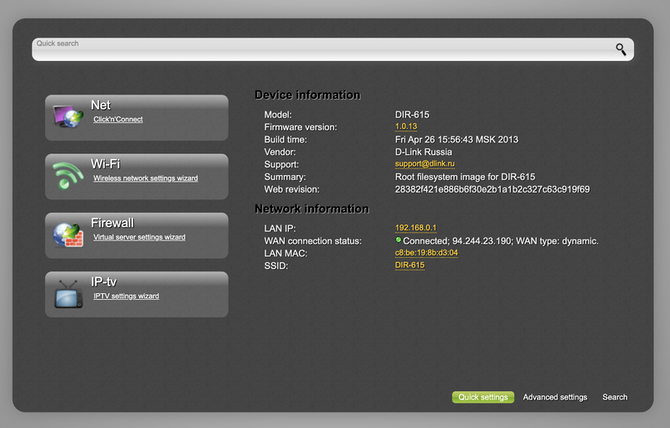
Task: Click the Firewall heading
Action: tap(112, 223)
